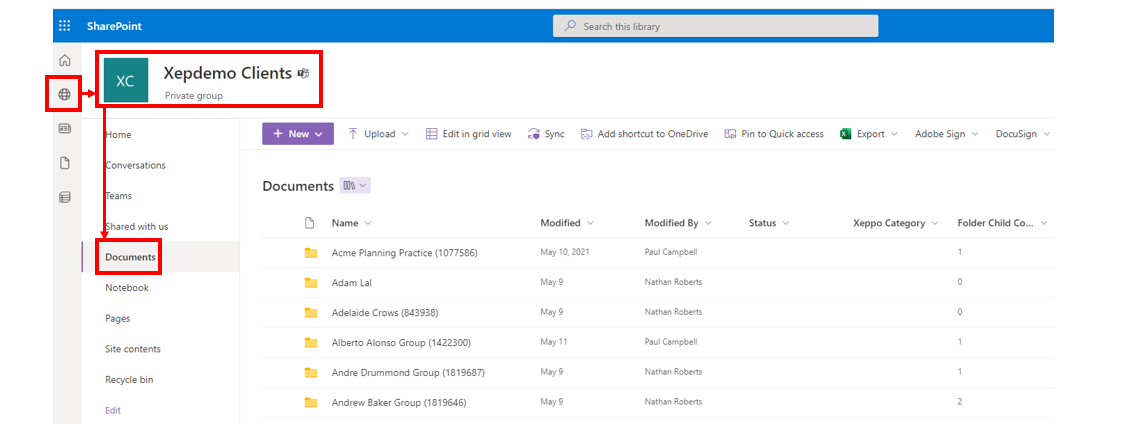Click the XC site logo tile
Screen dimensions: 1143x424
[x=125, y=80]
